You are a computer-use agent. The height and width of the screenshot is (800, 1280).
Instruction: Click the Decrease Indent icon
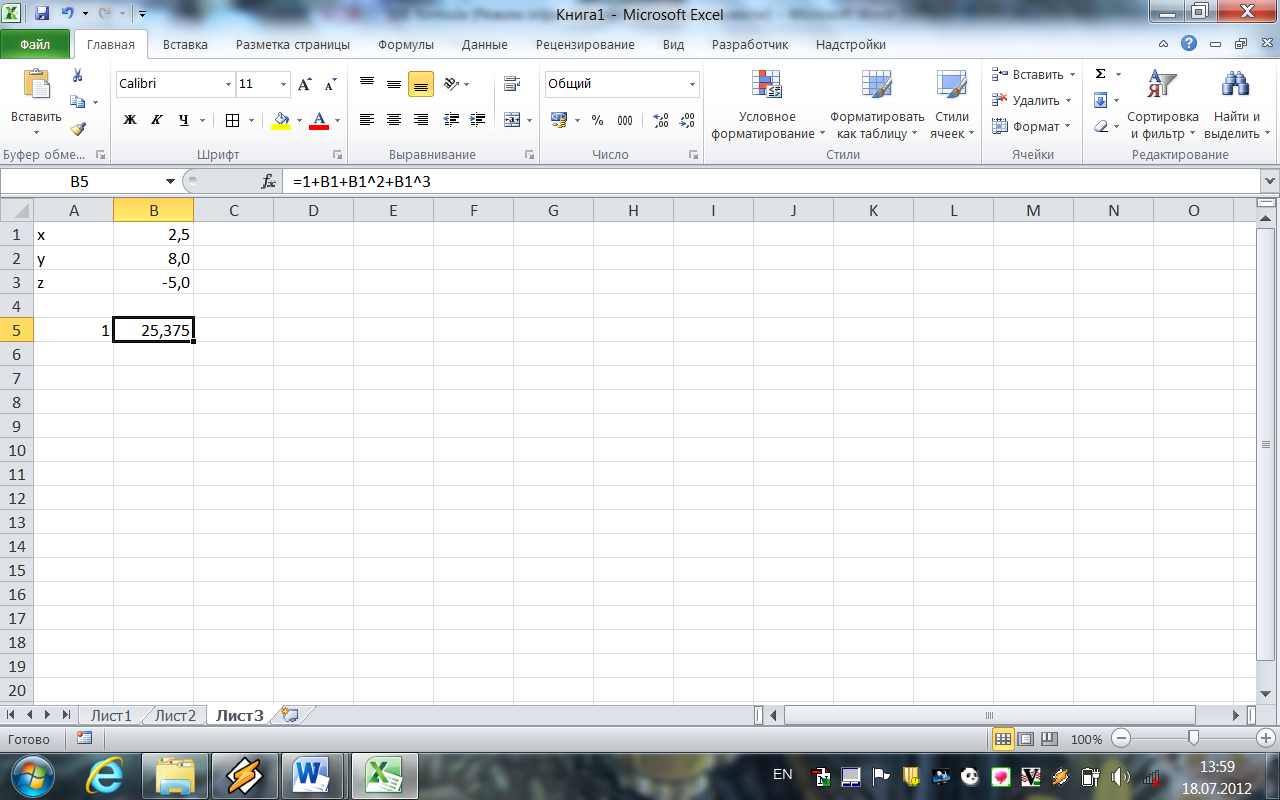click(x=451, y=120)
